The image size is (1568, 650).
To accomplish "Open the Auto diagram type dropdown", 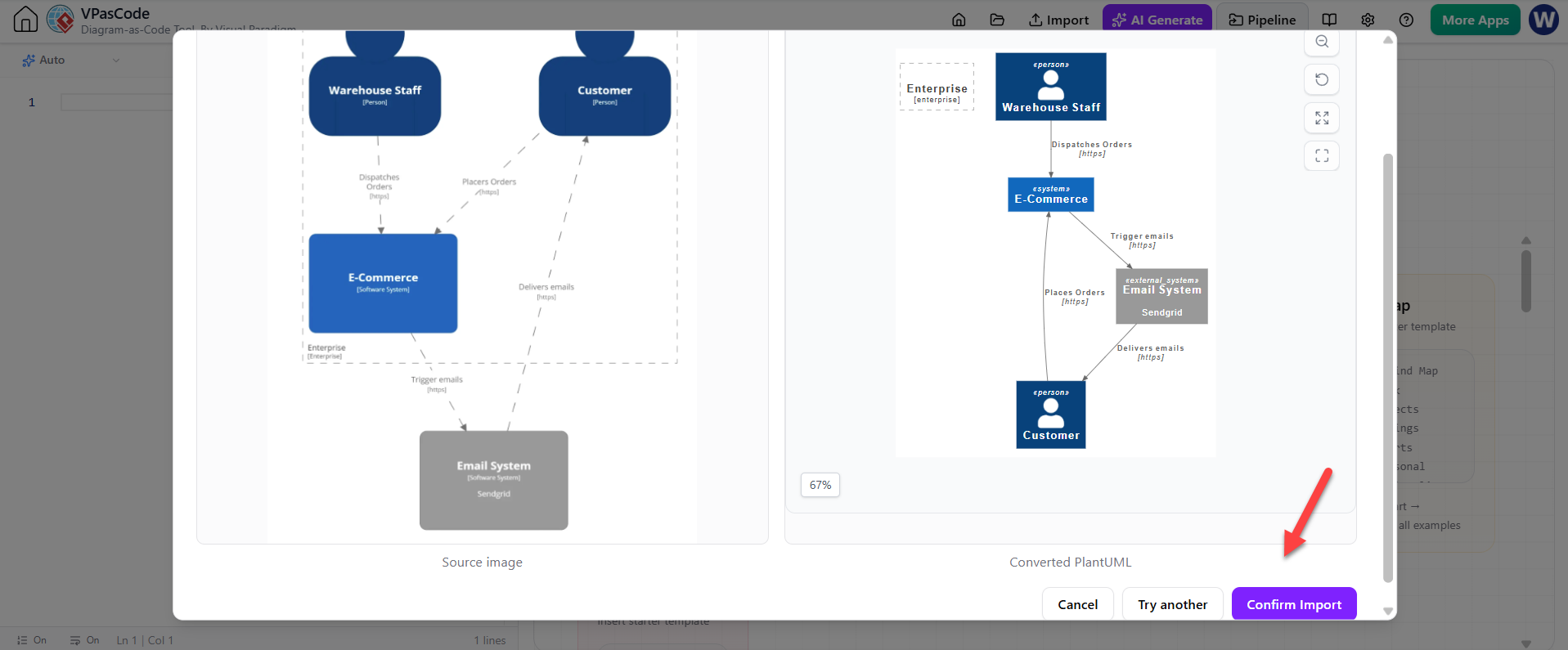I will point(71,60).
